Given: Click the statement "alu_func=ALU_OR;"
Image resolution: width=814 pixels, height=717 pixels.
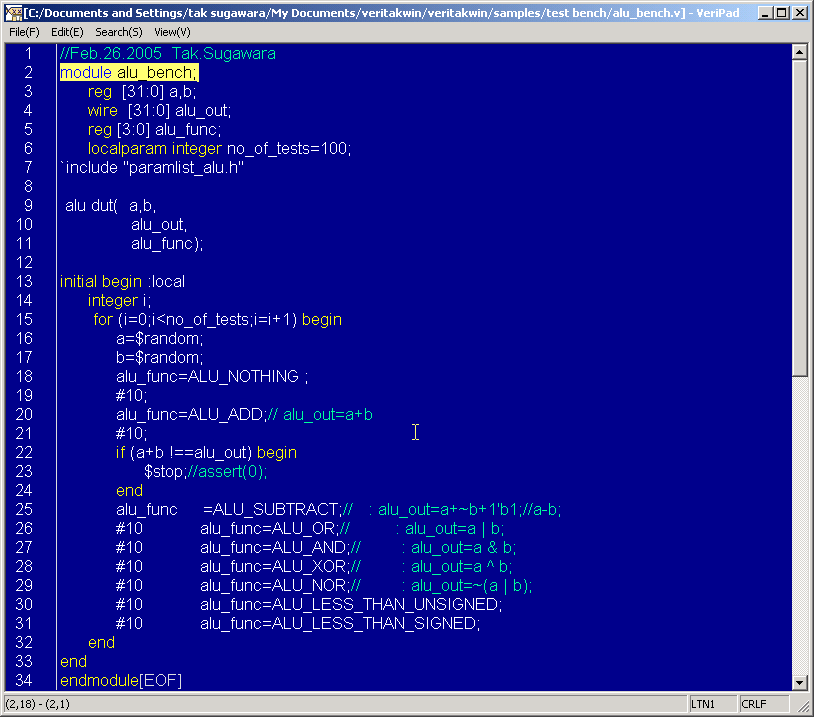Looking at the screenshot, I should tap(269, 529).
